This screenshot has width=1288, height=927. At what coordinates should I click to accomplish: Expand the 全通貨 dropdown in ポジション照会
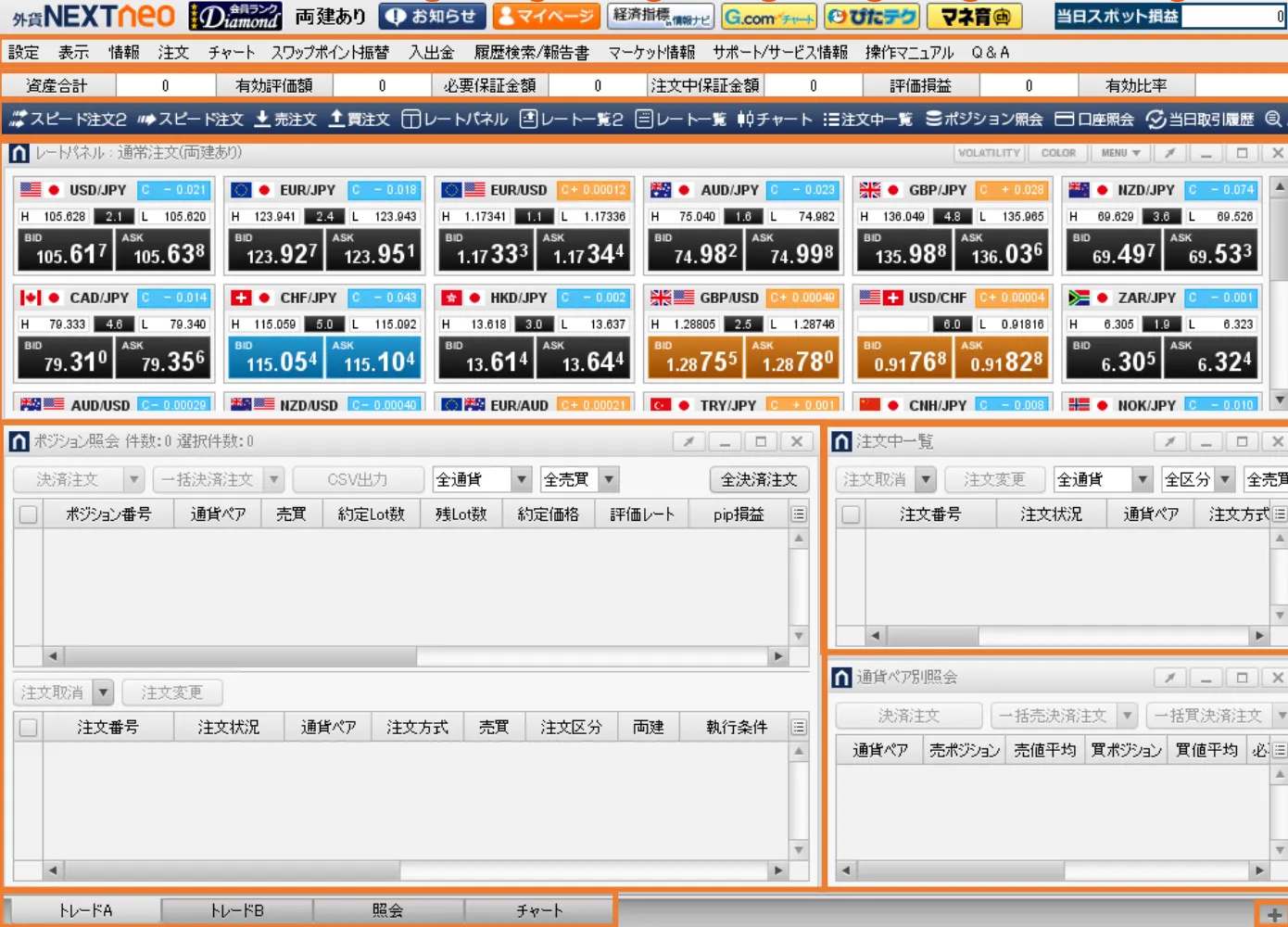[522, 479]
